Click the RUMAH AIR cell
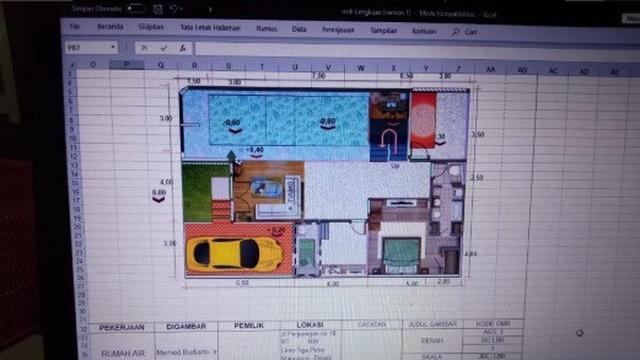This screenshot has height=360, width=640. [x=123, y=353]
